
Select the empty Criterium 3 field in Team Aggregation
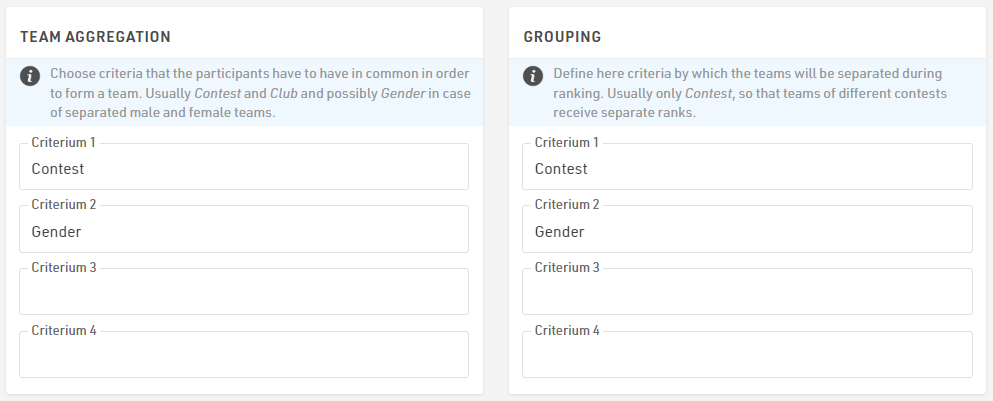pos(244,293)
